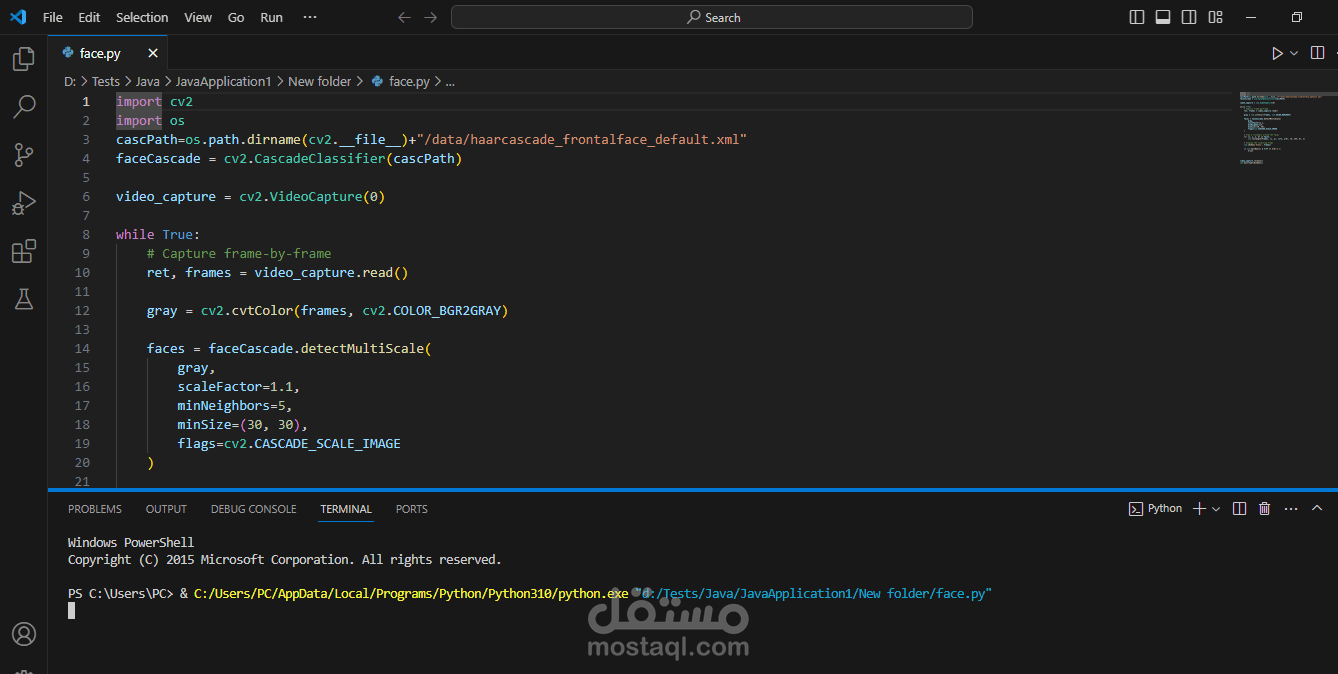This screenshot has width=1338, height=674.
Task: Expand the Run Python File dropdown arrow
Action: pos(1294,53)
